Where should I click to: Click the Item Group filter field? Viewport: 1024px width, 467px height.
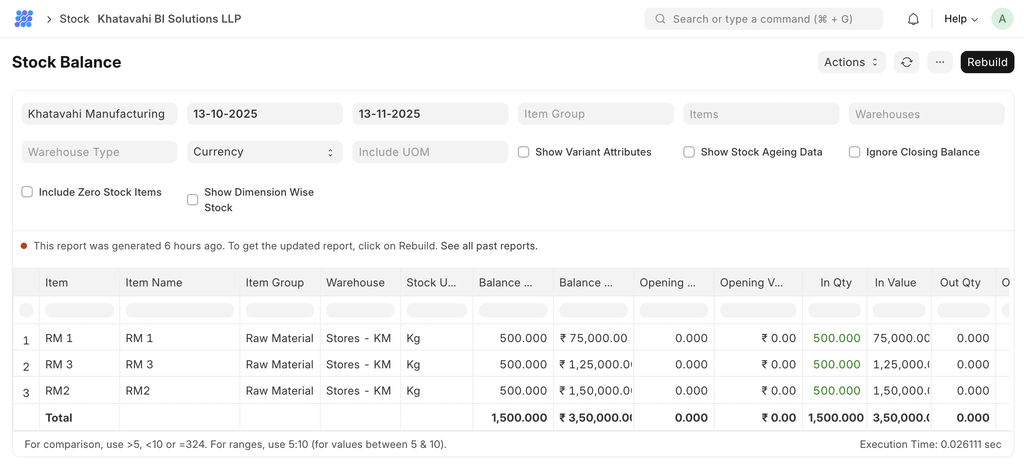point(595,114)
